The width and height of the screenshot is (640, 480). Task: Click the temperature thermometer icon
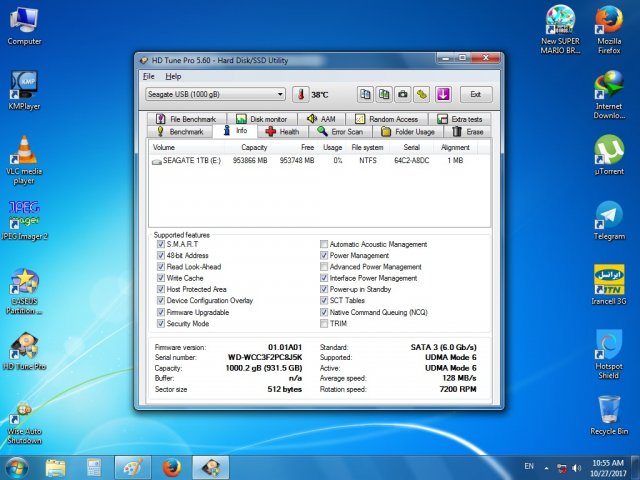(300, 94)
